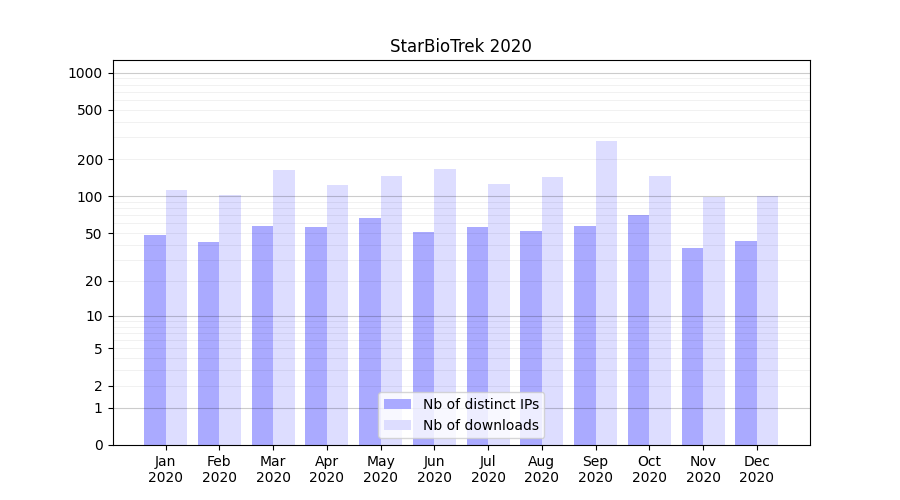
Task: Click the 200 y-axis tick label
Action: 88,160
